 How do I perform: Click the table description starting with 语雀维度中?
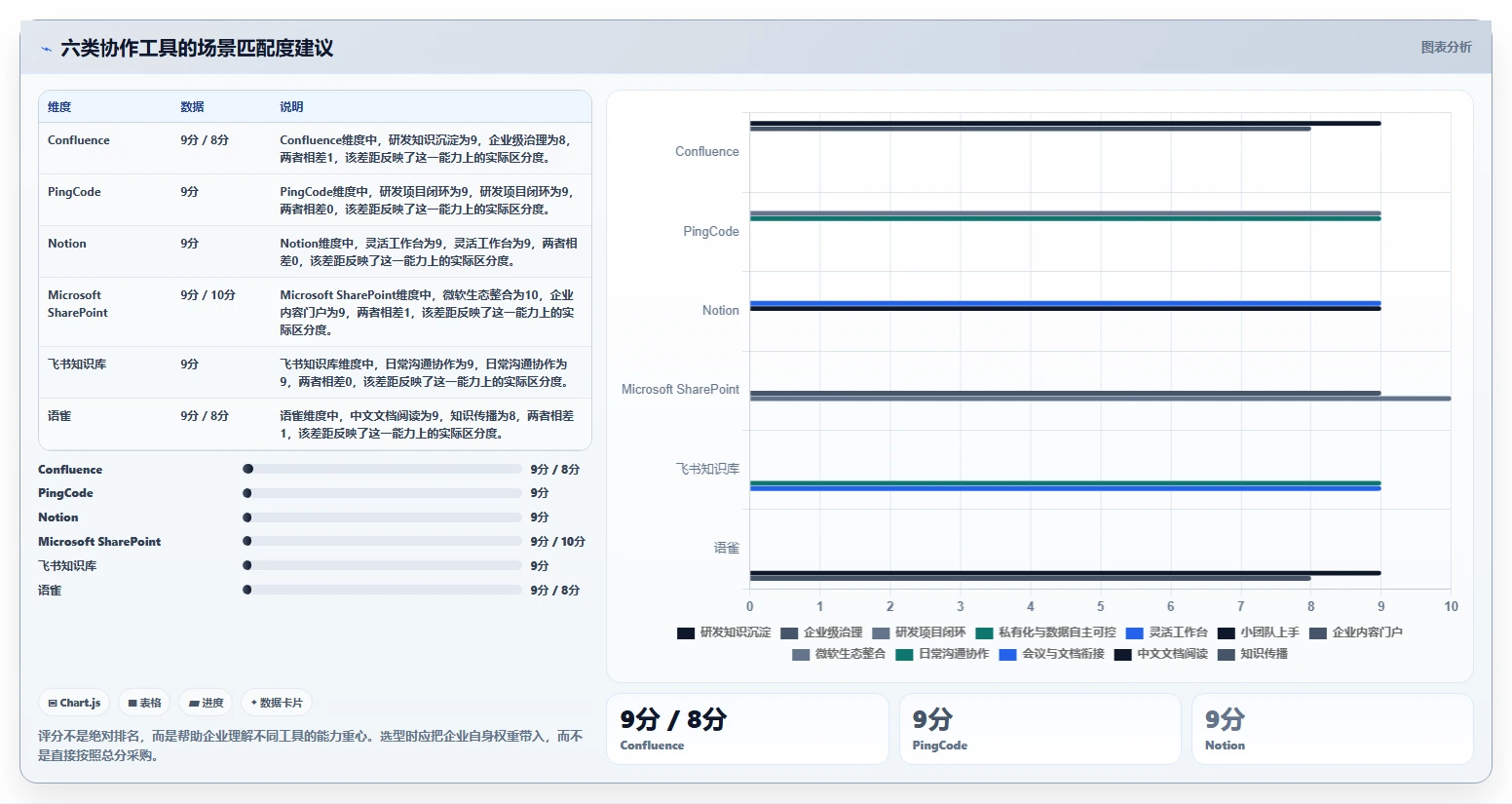point(427,425)
